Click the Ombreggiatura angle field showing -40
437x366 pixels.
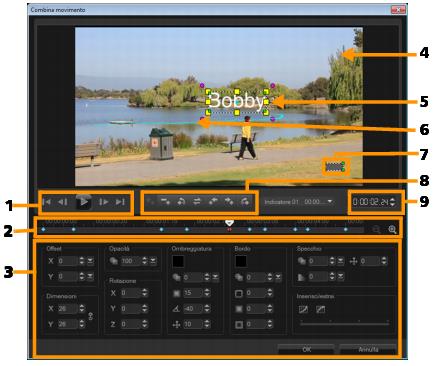point(193,309)
